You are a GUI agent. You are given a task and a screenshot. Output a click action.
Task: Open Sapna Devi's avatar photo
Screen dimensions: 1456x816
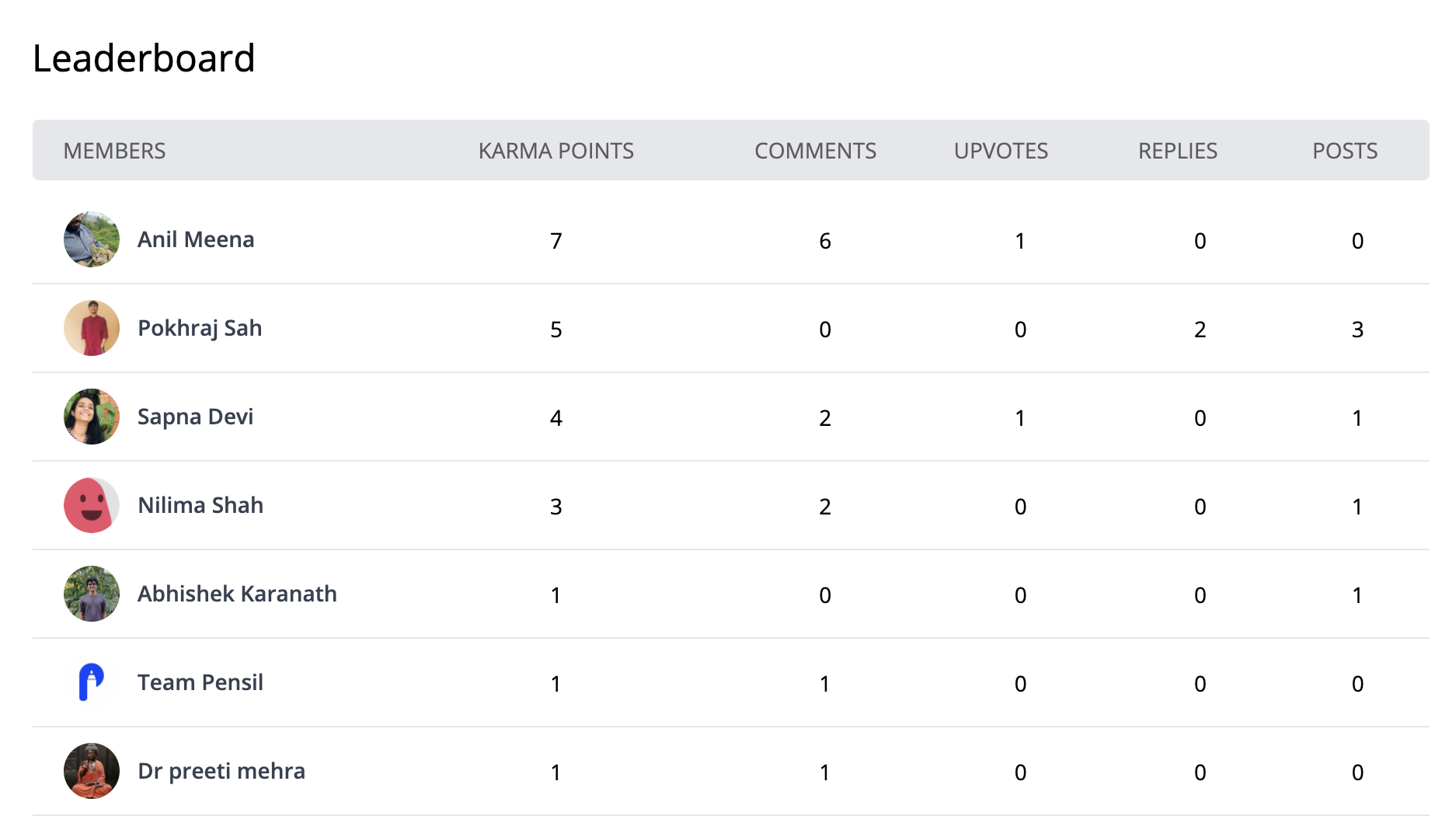pyautogui.click(x=92, y=417)
